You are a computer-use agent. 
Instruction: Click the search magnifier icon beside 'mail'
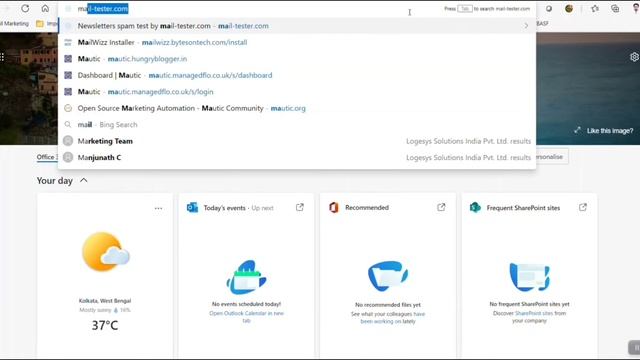[68, 124]
